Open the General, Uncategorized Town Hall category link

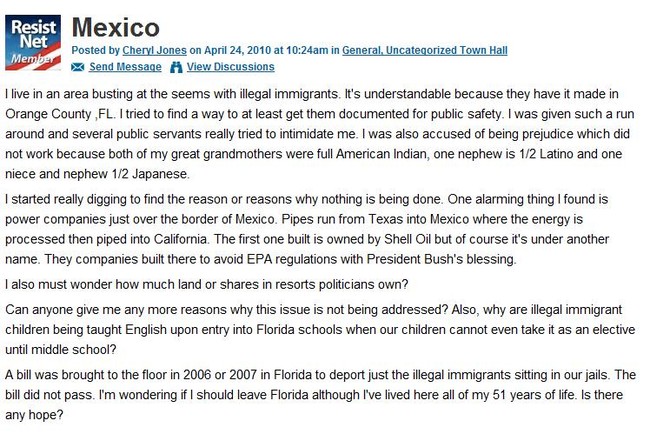(424, 51)
